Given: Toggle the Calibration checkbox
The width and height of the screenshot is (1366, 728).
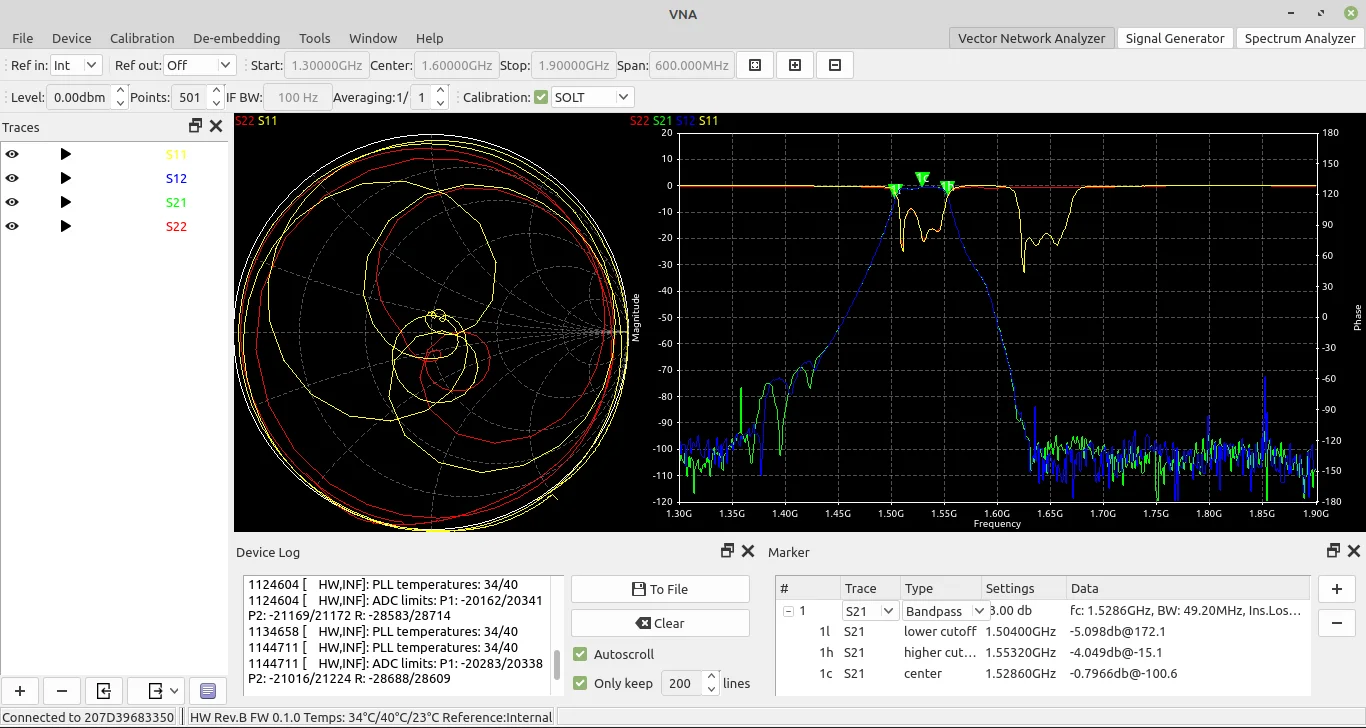Looking at the screenshot, I should coord(541,97).
